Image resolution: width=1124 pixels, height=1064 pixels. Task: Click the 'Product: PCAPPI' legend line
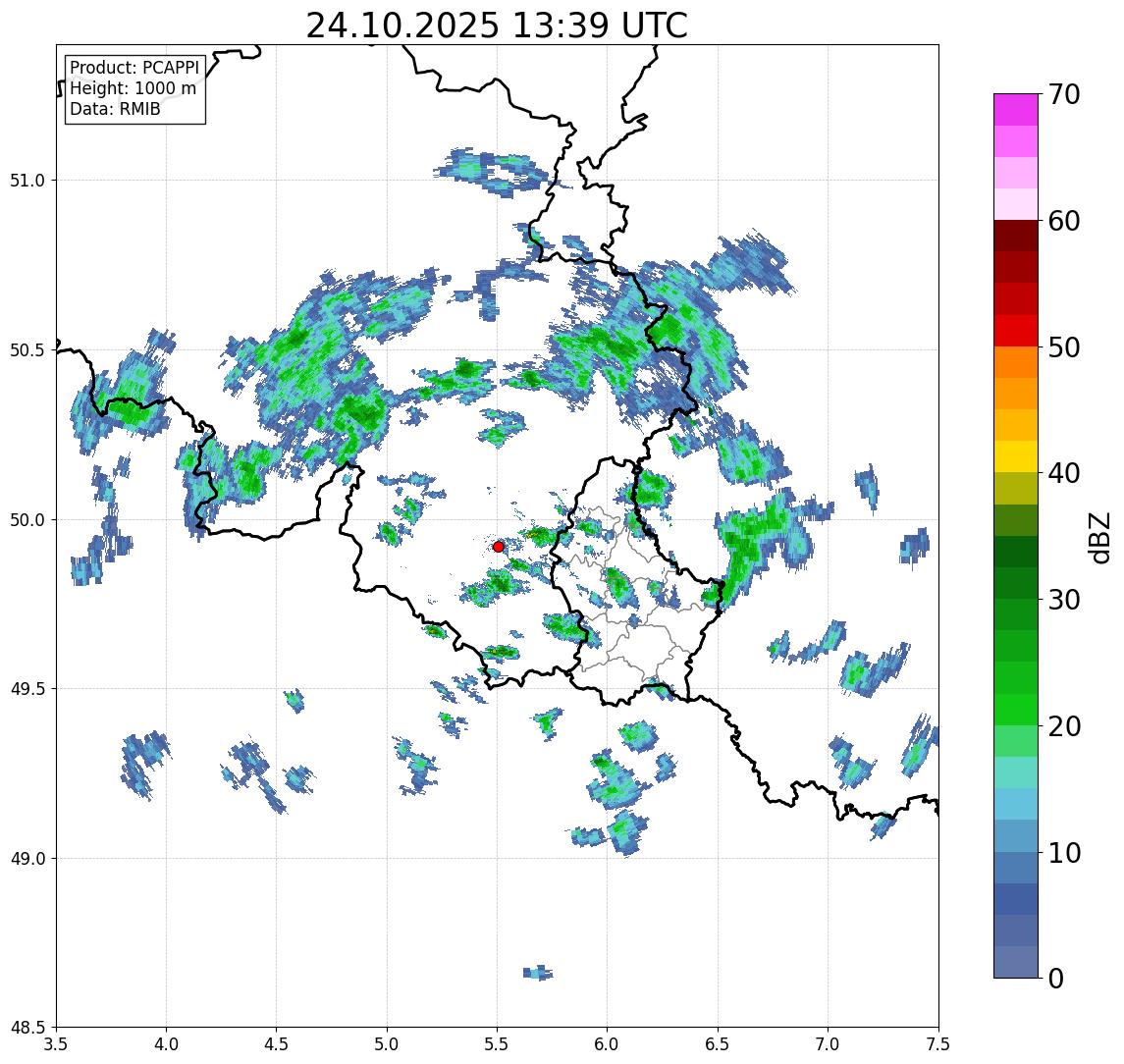pyautogui.click(x=134, y=68)
